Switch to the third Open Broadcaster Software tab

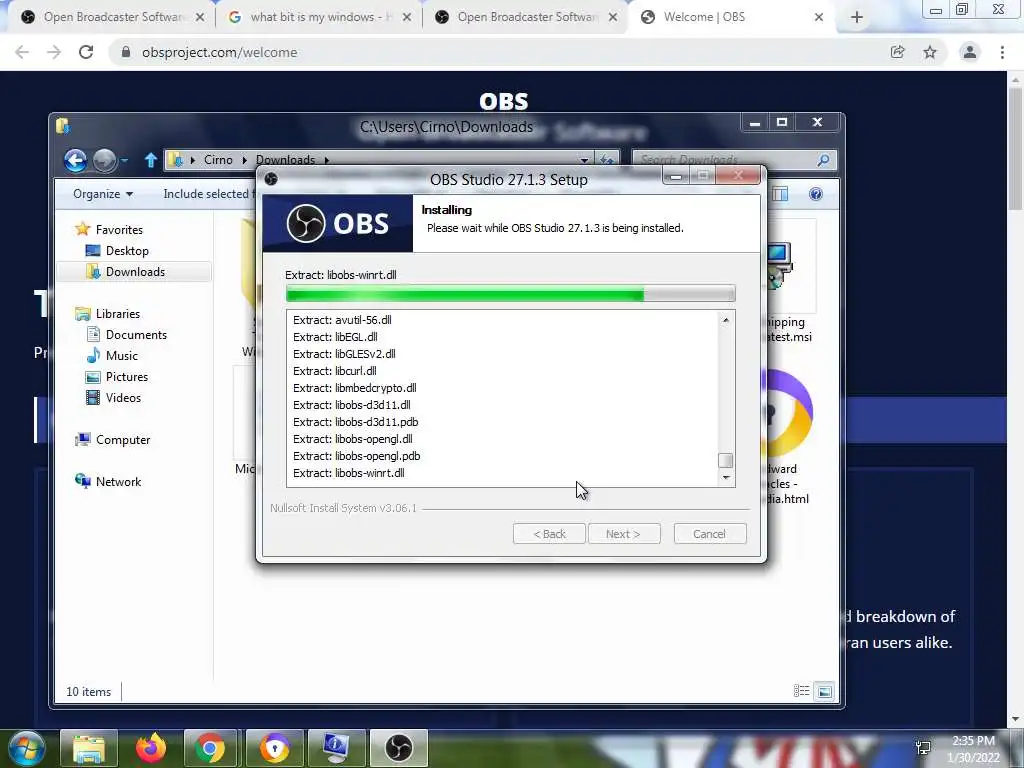(525, 18)
